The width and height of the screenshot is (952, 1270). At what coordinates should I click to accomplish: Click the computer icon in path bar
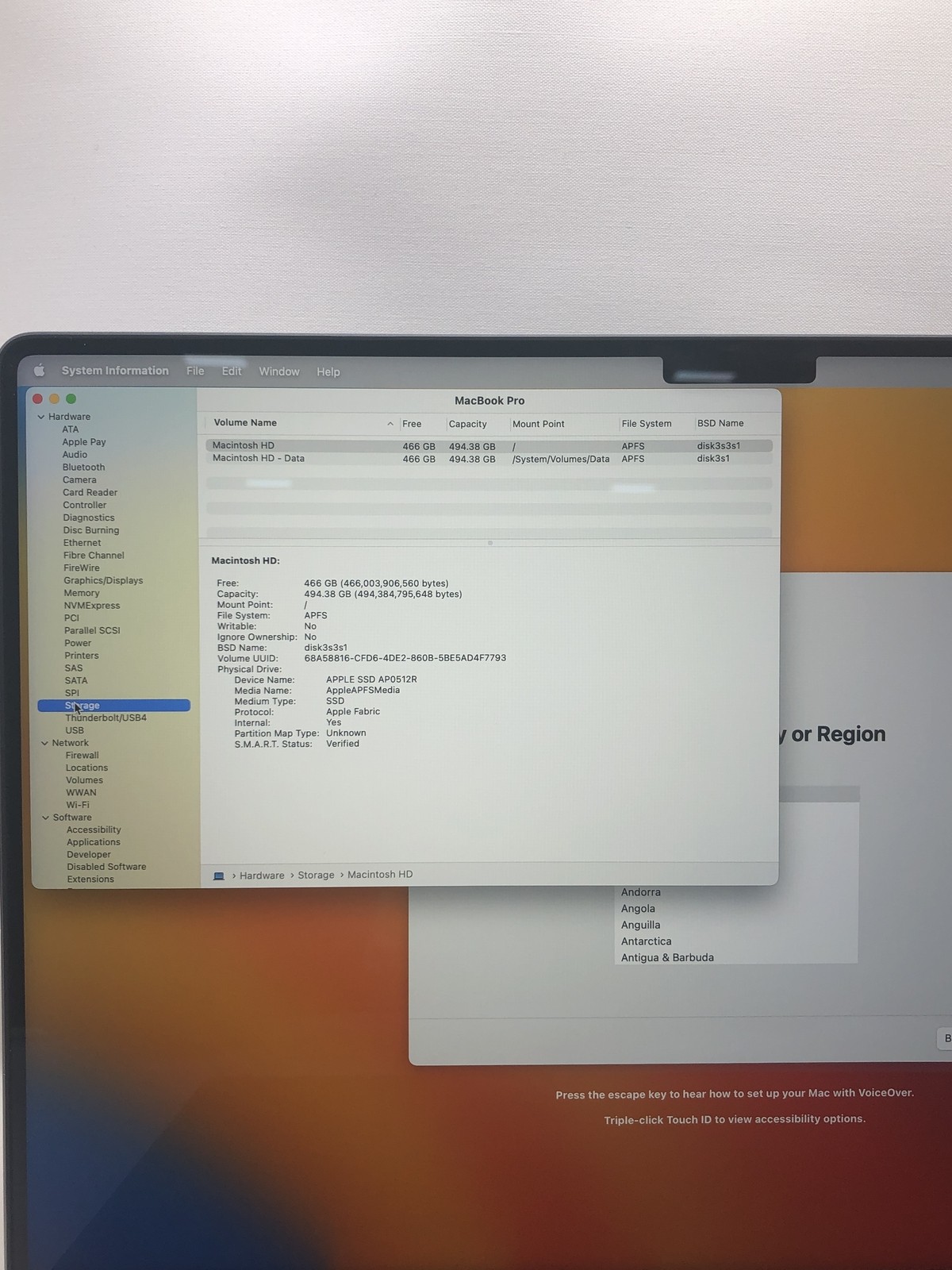point(219,876)
